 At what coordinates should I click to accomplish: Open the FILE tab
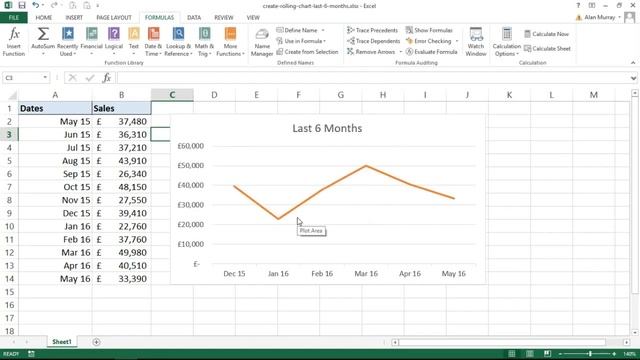[14, 18]
